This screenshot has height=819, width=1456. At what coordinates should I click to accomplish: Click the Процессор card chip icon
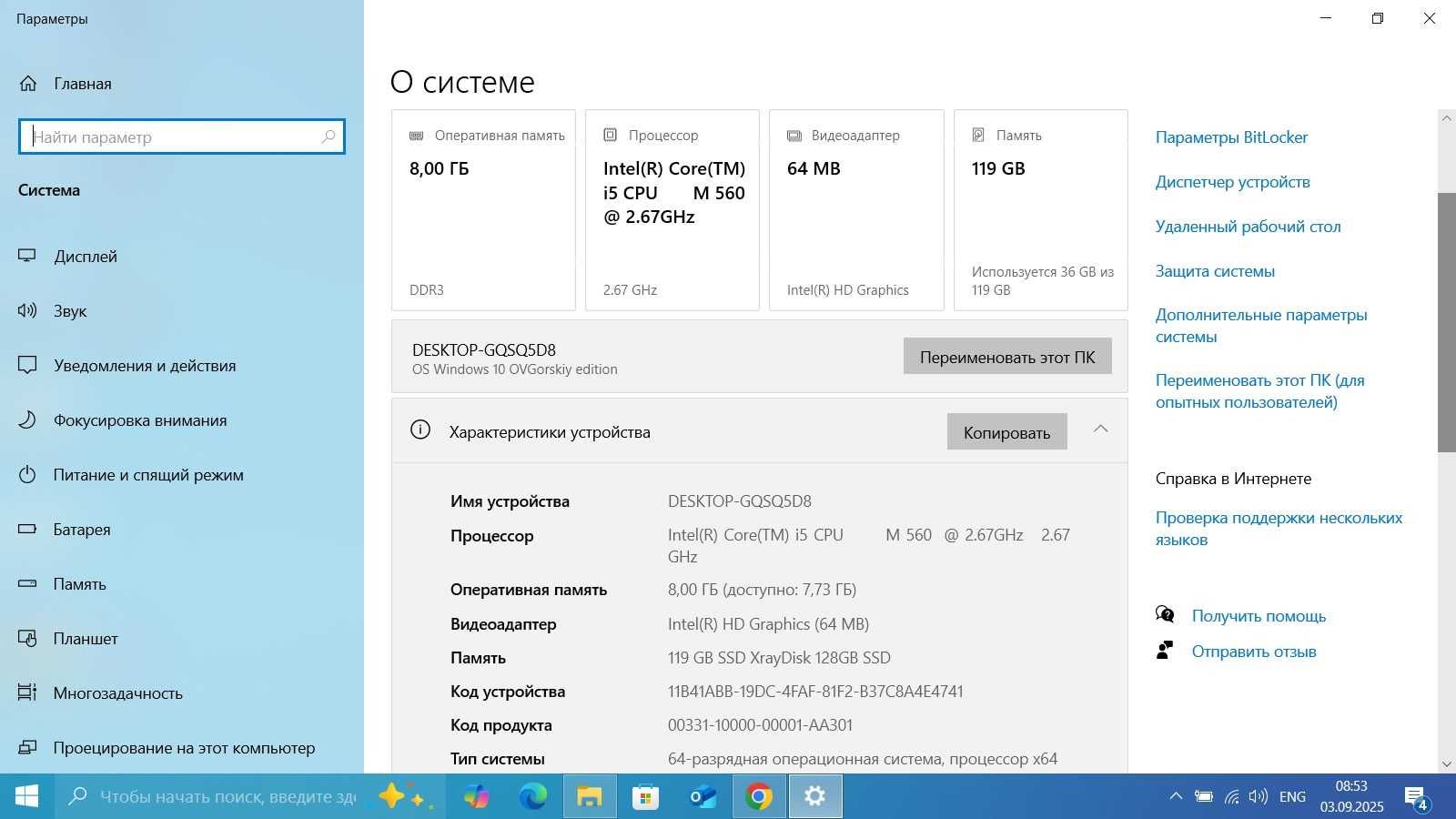coord(611,135)
